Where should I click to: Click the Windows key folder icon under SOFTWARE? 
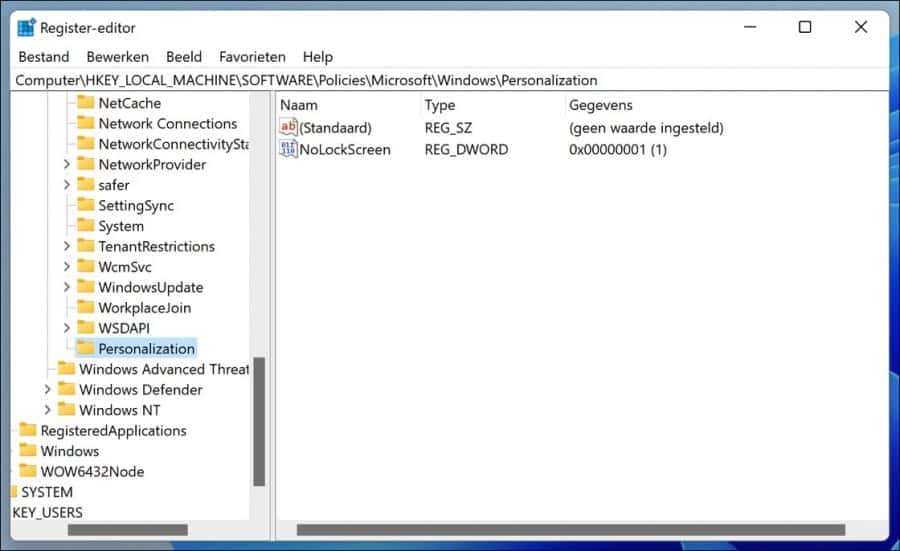click(28, 451)
